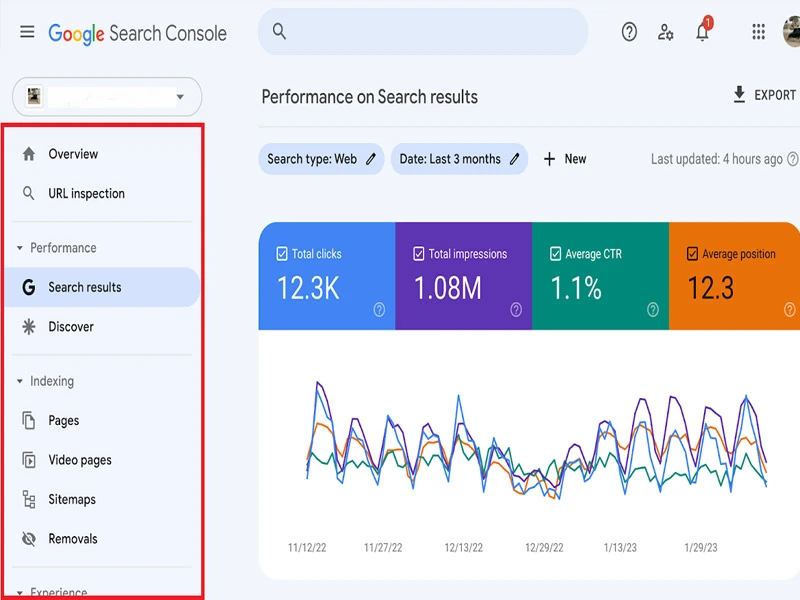
Task: Open the property selector dropdown
Action: pyautogui.click(x=107, y=96)
